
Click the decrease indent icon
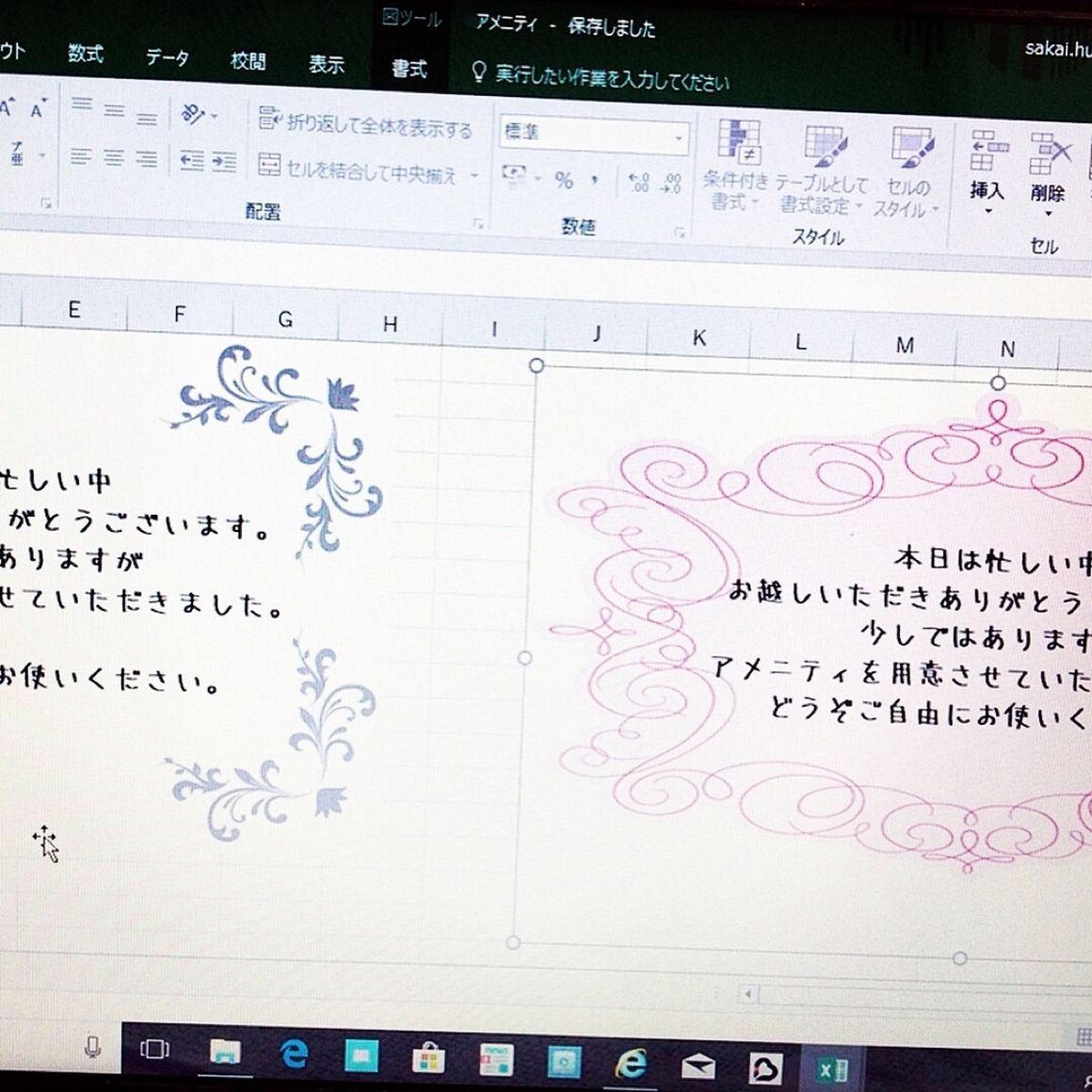[x=192, y=161]
